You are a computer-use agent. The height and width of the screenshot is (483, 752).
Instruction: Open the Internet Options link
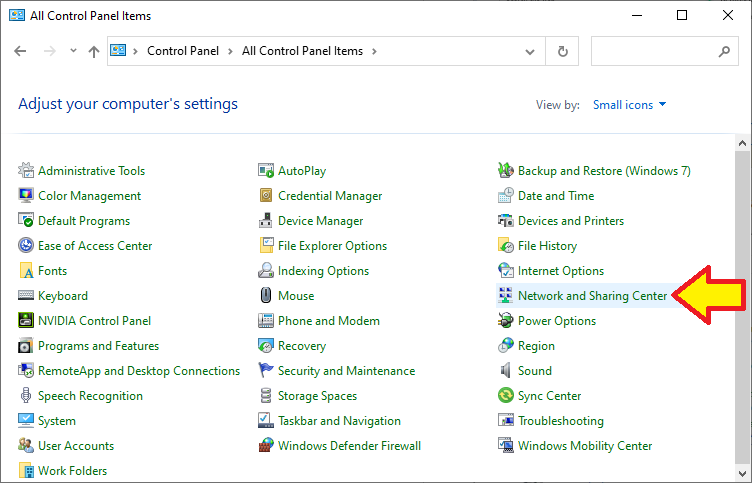pyautogui.click(x=561, y=271)
